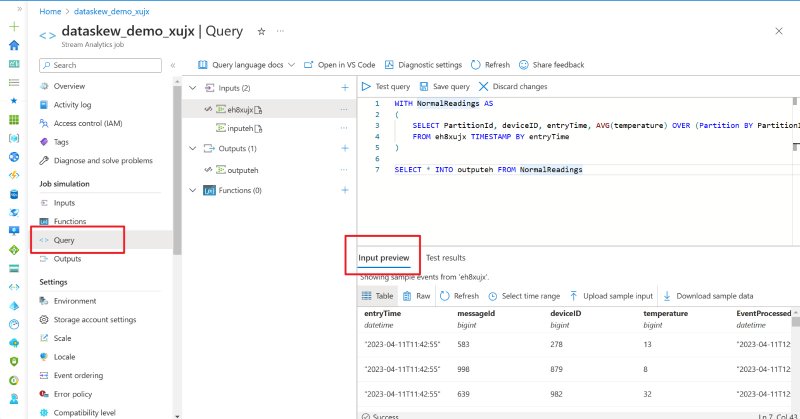The height and width of the screenshot is (419, 800).
Task: Open Access control (IAM)
Action: [x=88, y=124]
